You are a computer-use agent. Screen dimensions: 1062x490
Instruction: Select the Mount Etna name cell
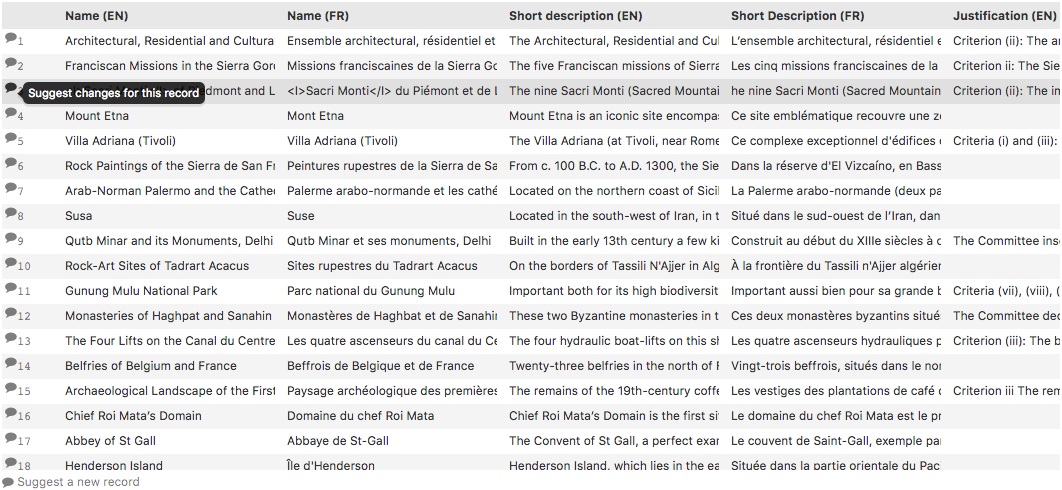click(x=97, y=116)
